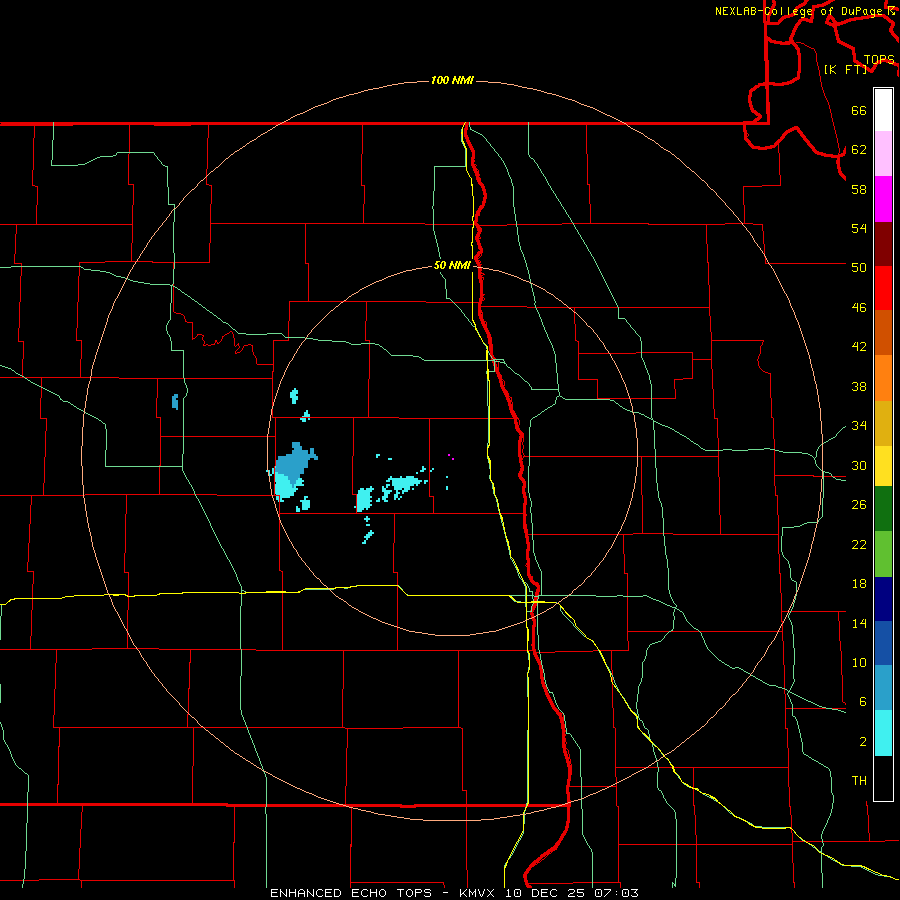Click the light pink legend swatch
Screen dimensions: 900x900
(x=883, y=154)
